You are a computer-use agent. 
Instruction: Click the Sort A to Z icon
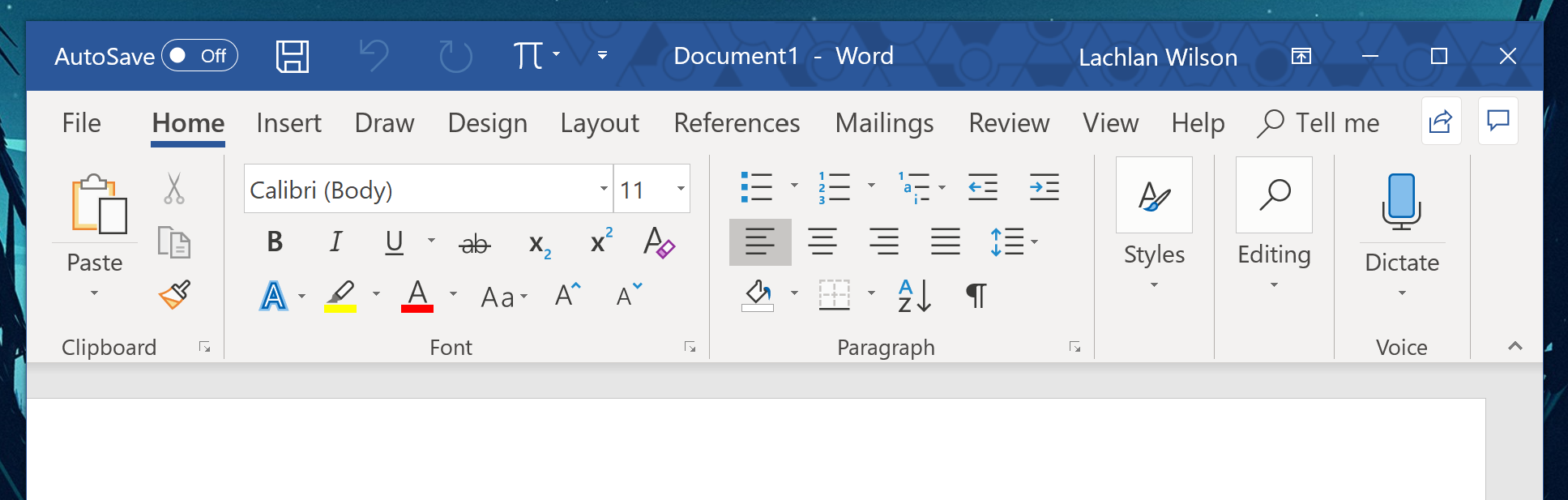914,296
